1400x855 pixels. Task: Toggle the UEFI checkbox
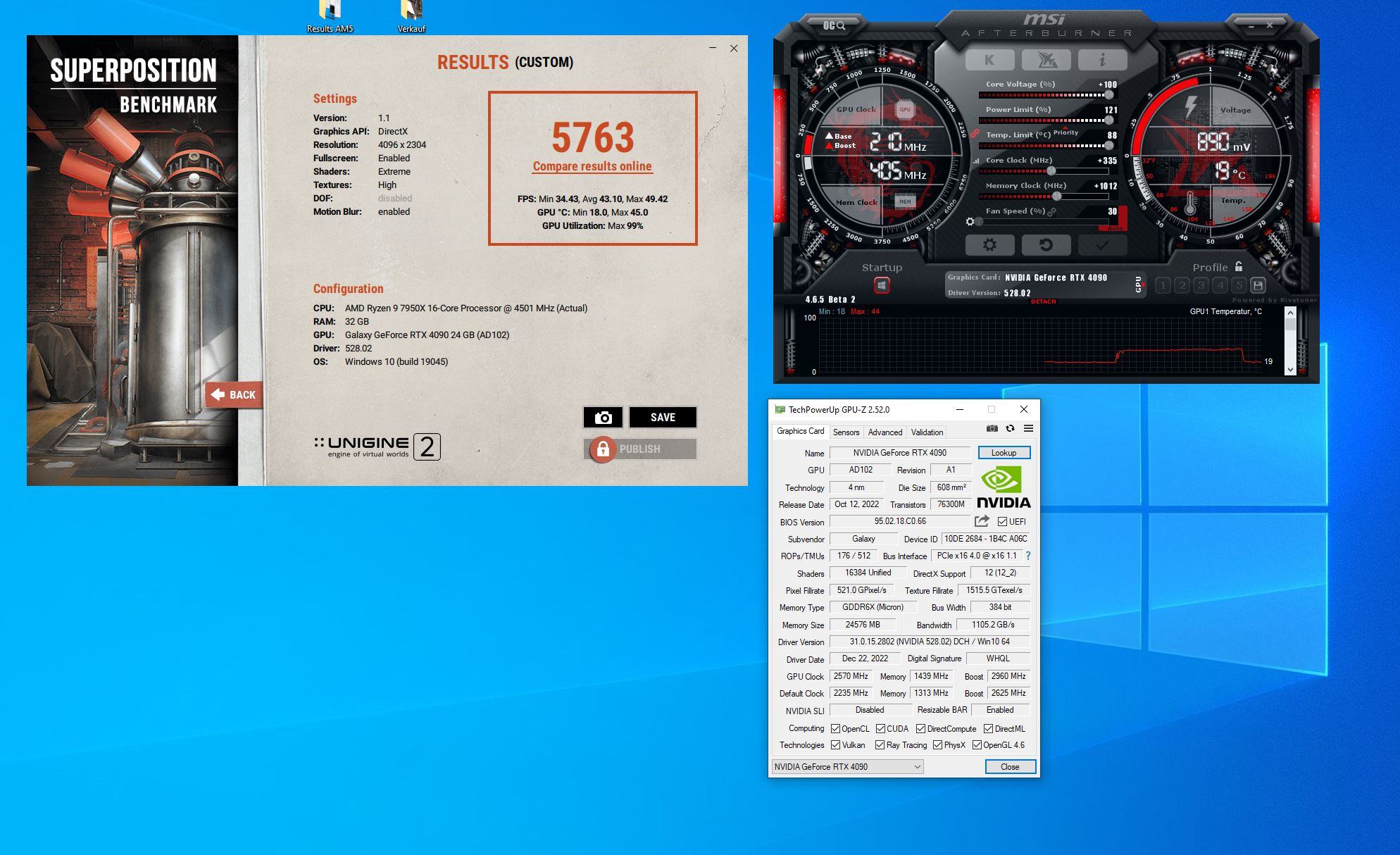(x=1002, y=522)
